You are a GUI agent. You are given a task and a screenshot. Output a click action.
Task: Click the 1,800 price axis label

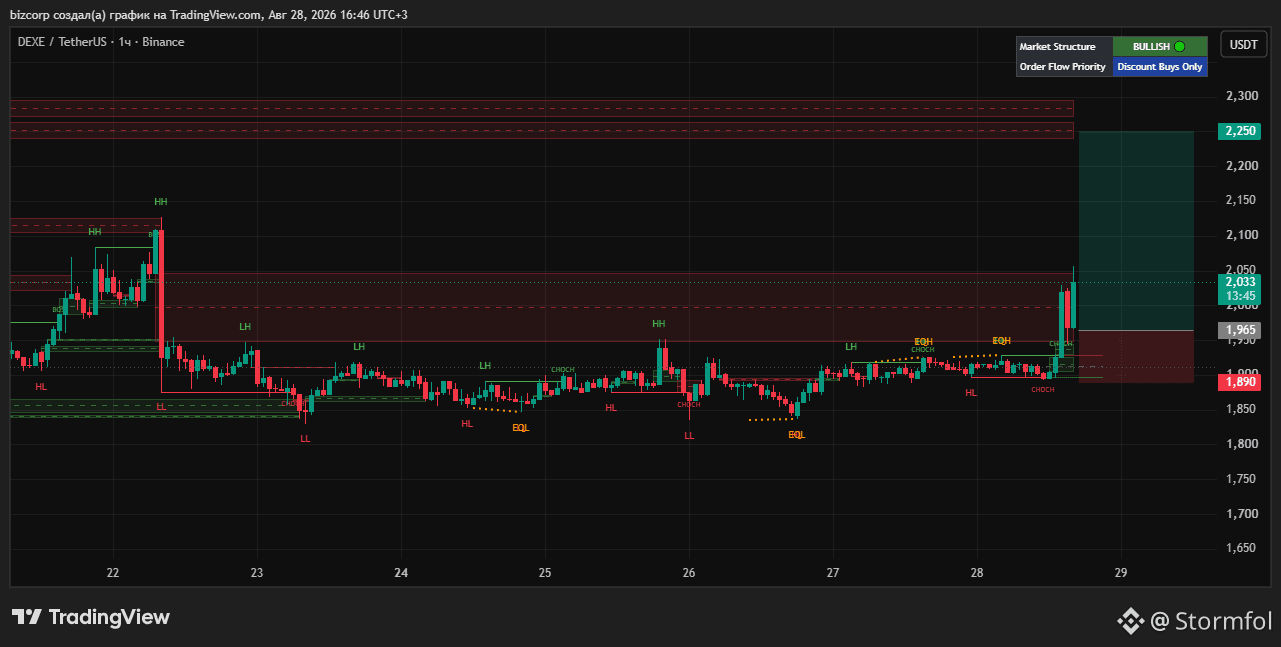tap(1241, 444)
